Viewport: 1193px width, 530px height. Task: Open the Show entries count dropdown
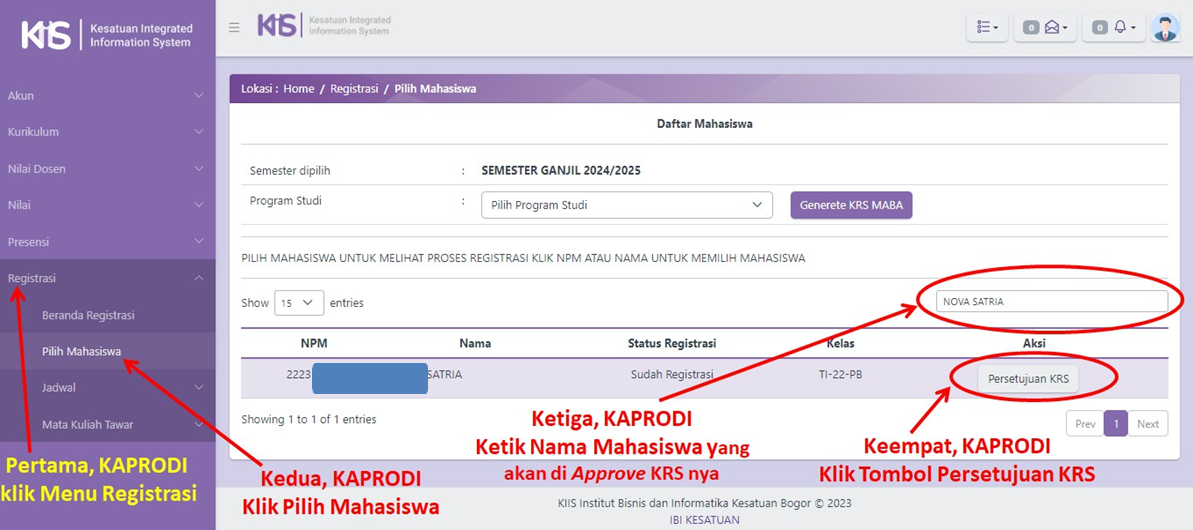pyautogui.click(x=298, y=303)
